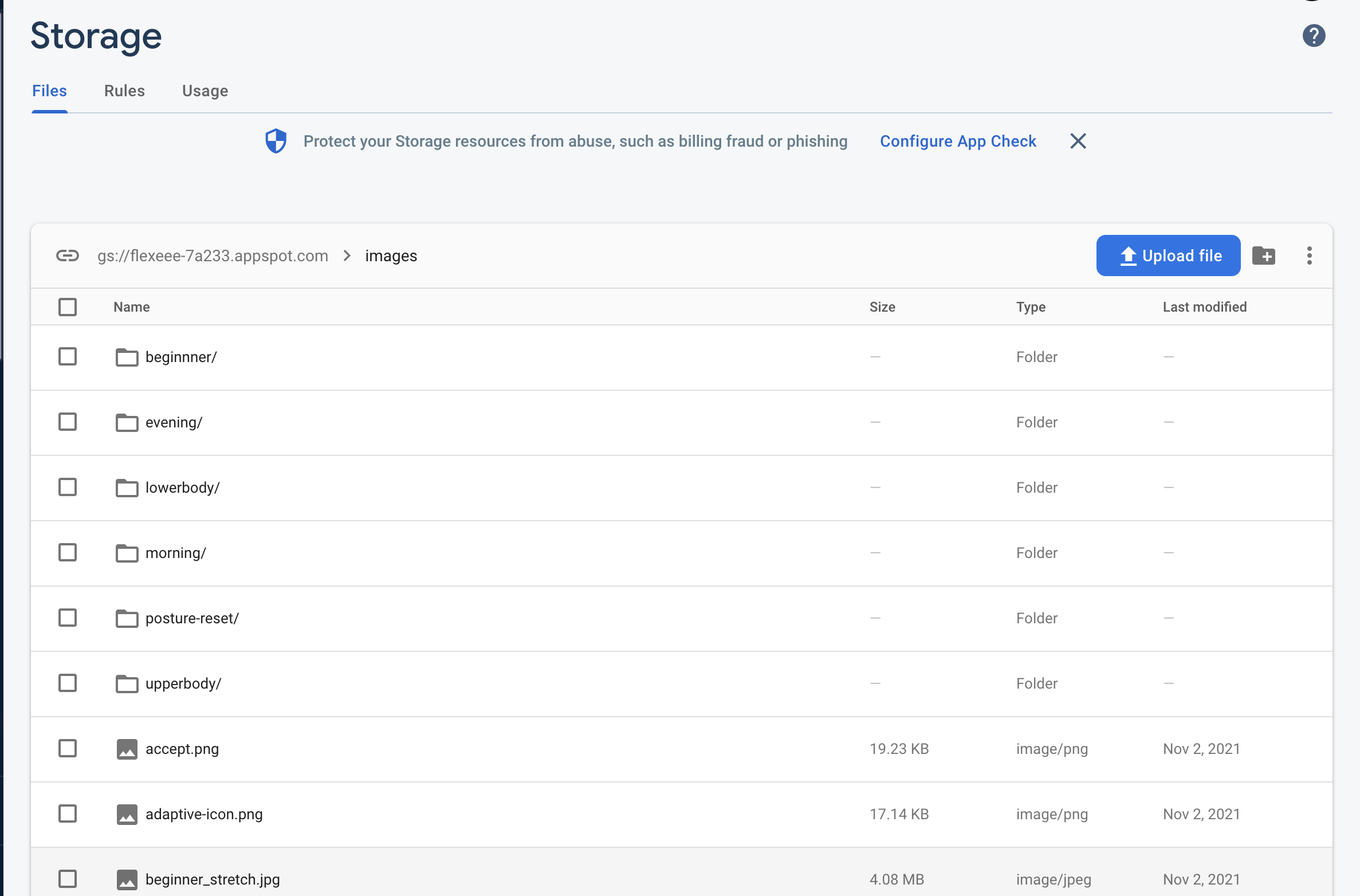Click the accept.png image file icon
The image size is (1360, 896).
[x=127, y=749]
